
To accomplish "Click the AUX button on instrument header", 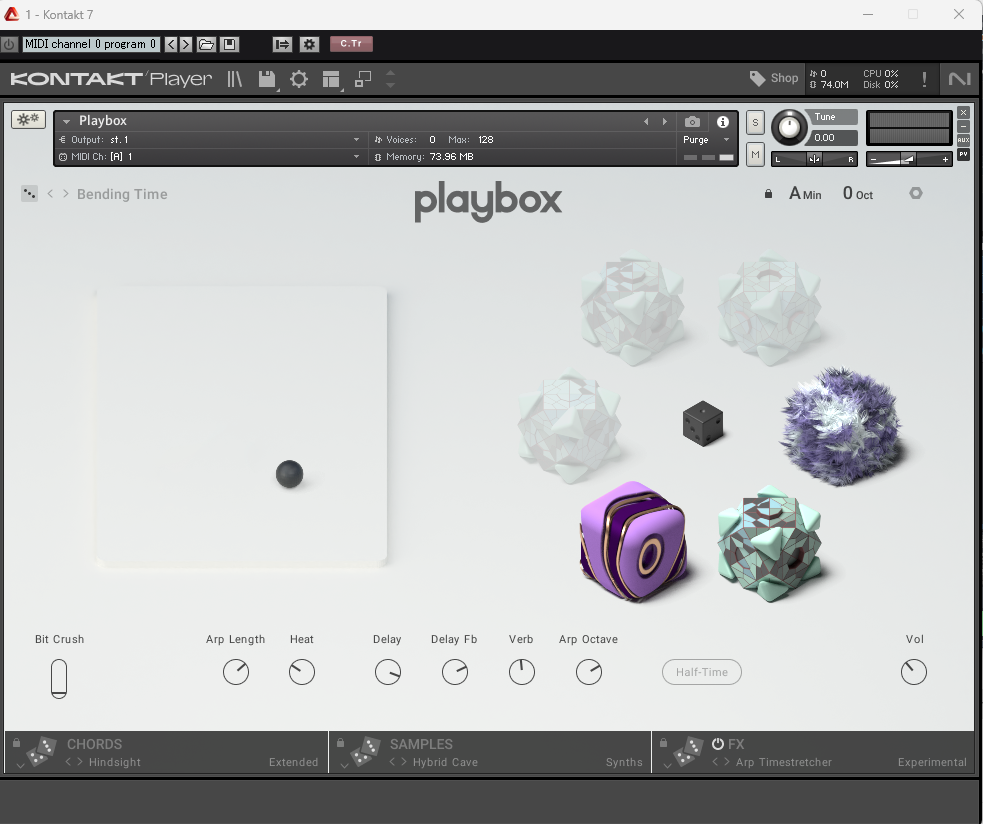I will point(964,140).
